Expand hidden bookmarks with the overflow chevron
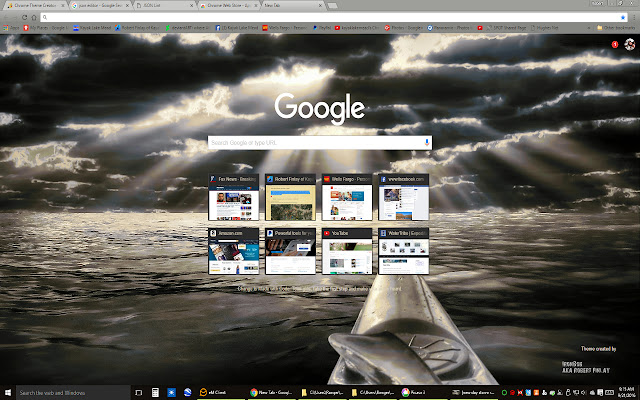 tap(589, 28)
